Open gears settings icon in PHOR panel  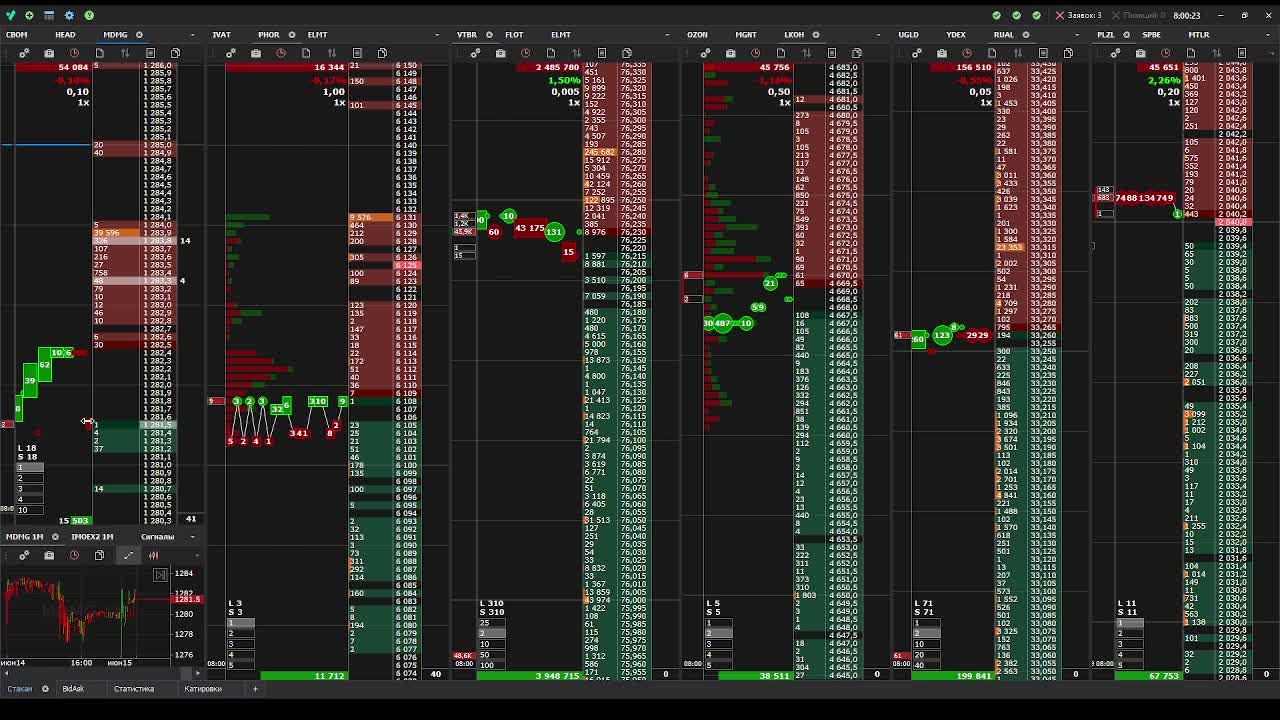231,53
